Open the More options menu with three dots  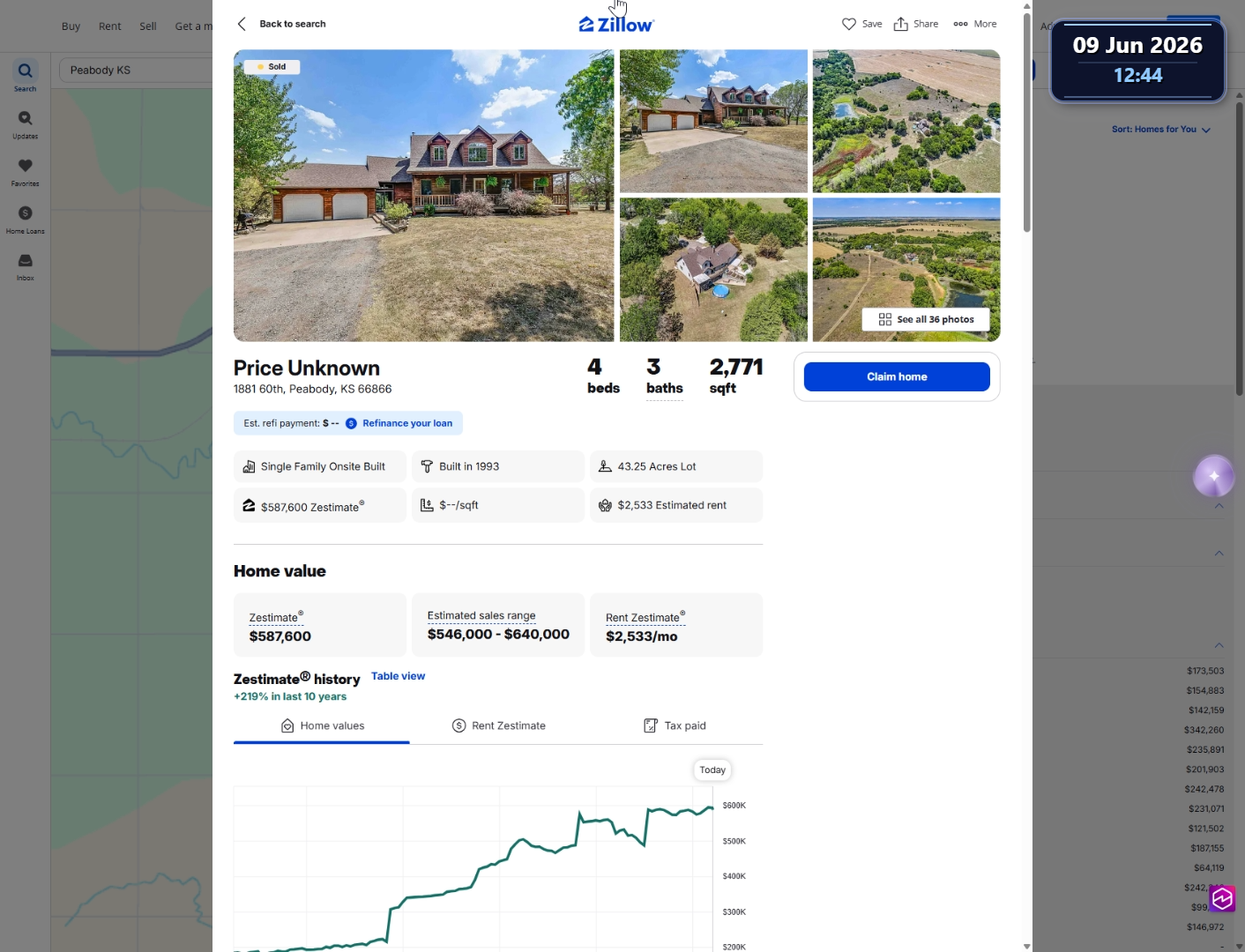coord(974,24)
